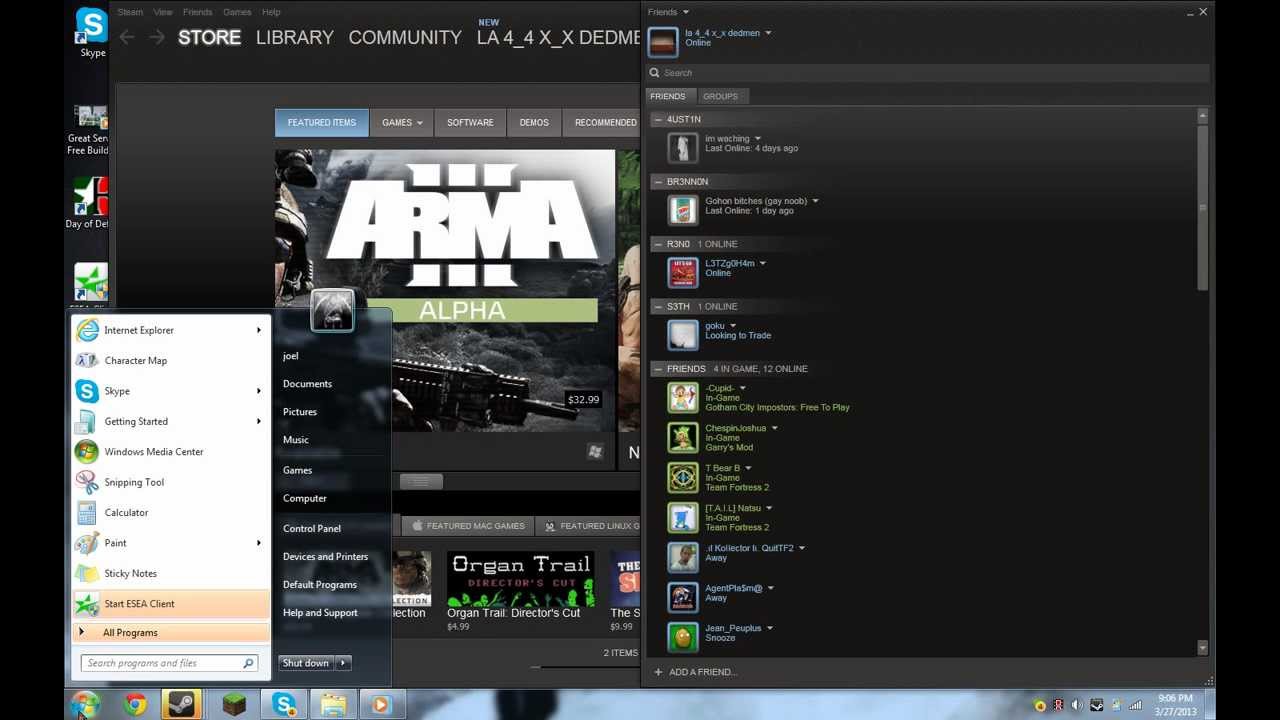Viewport: 1280px width, 720px height.
Task: Expand the Paint jump list arrow
Action: [x=258, y=543]
